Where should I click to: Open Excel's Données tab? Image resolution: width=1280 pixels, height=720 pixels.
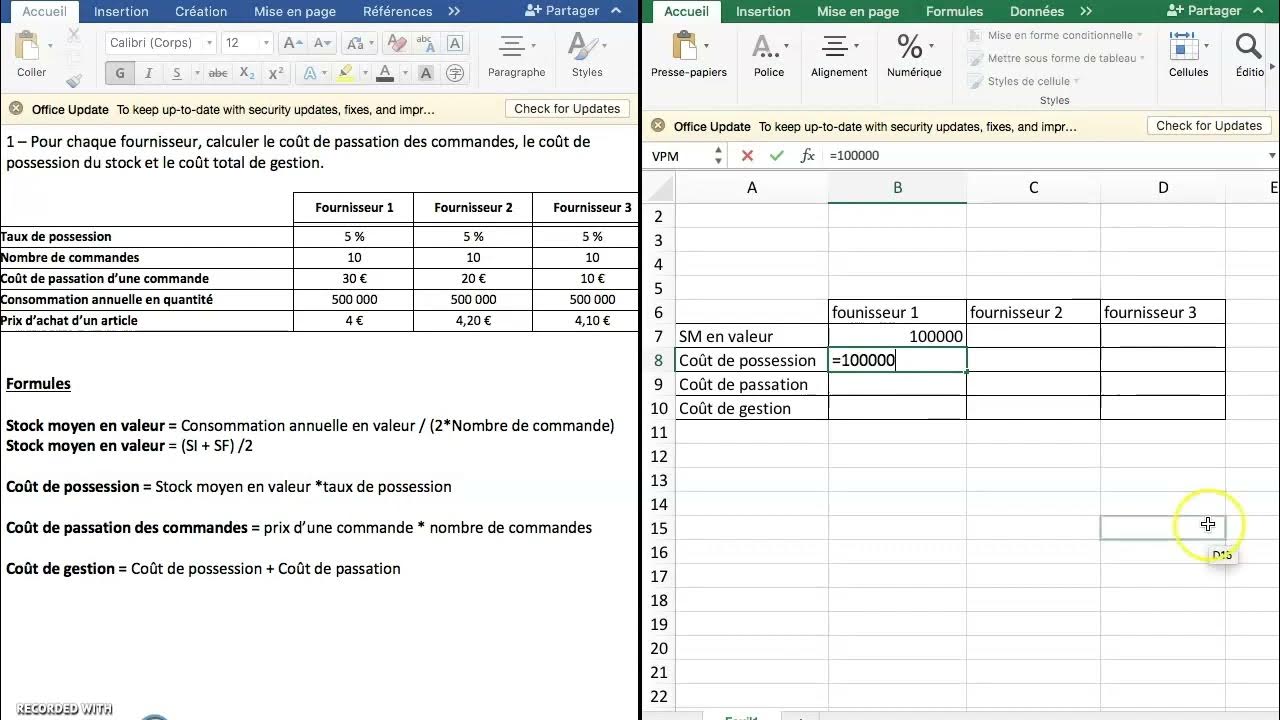(x=1037, y=11)
